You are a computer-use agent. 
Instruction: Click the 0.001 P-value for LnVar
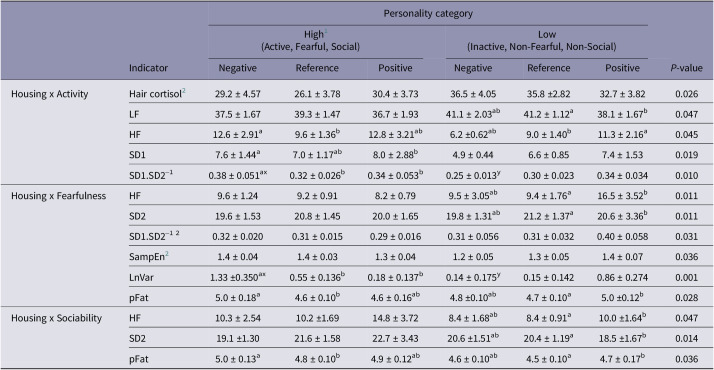[x=687, y=277]
